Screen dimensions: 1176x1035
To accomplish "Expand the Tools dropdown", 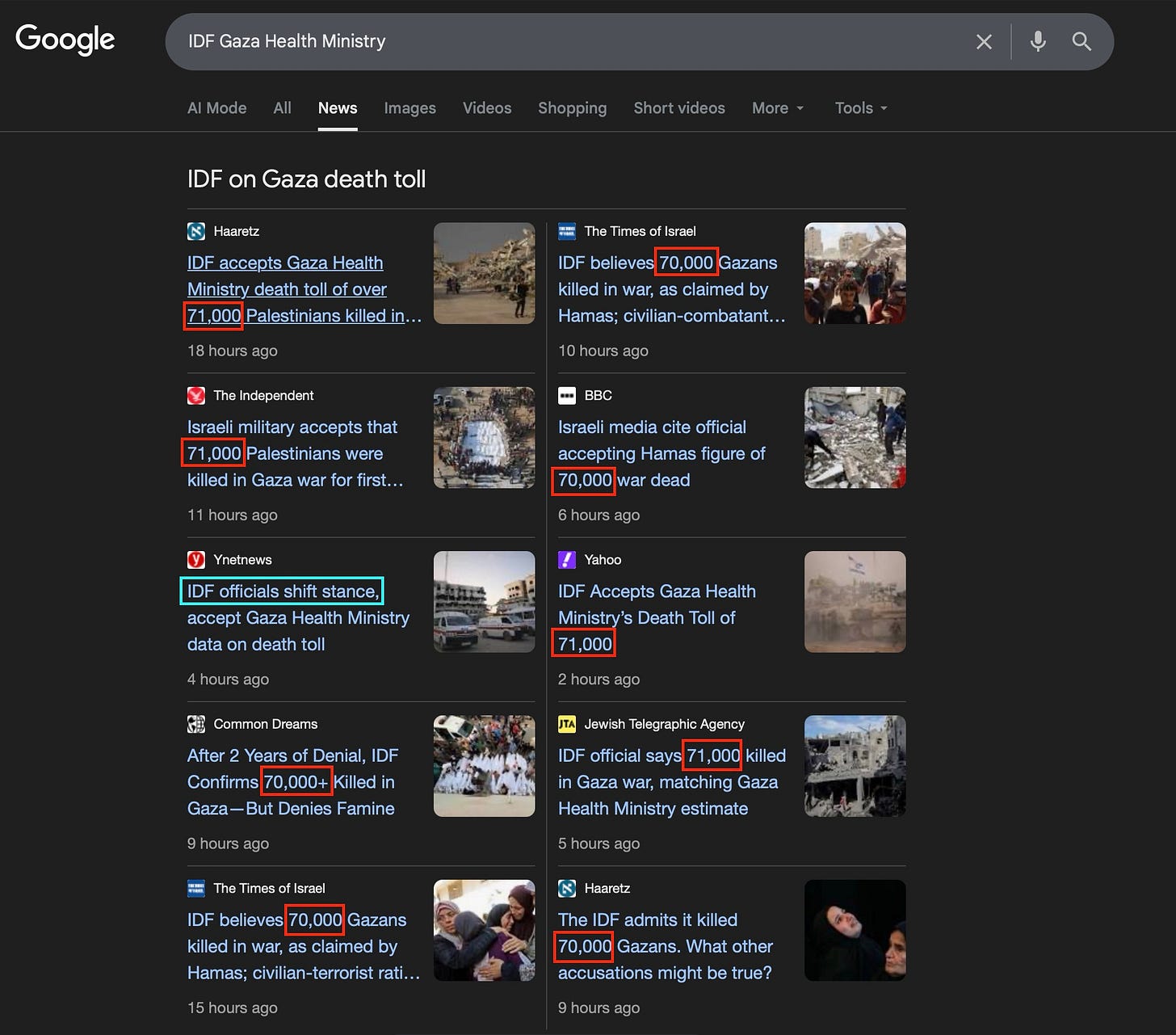I will point(861,108).
